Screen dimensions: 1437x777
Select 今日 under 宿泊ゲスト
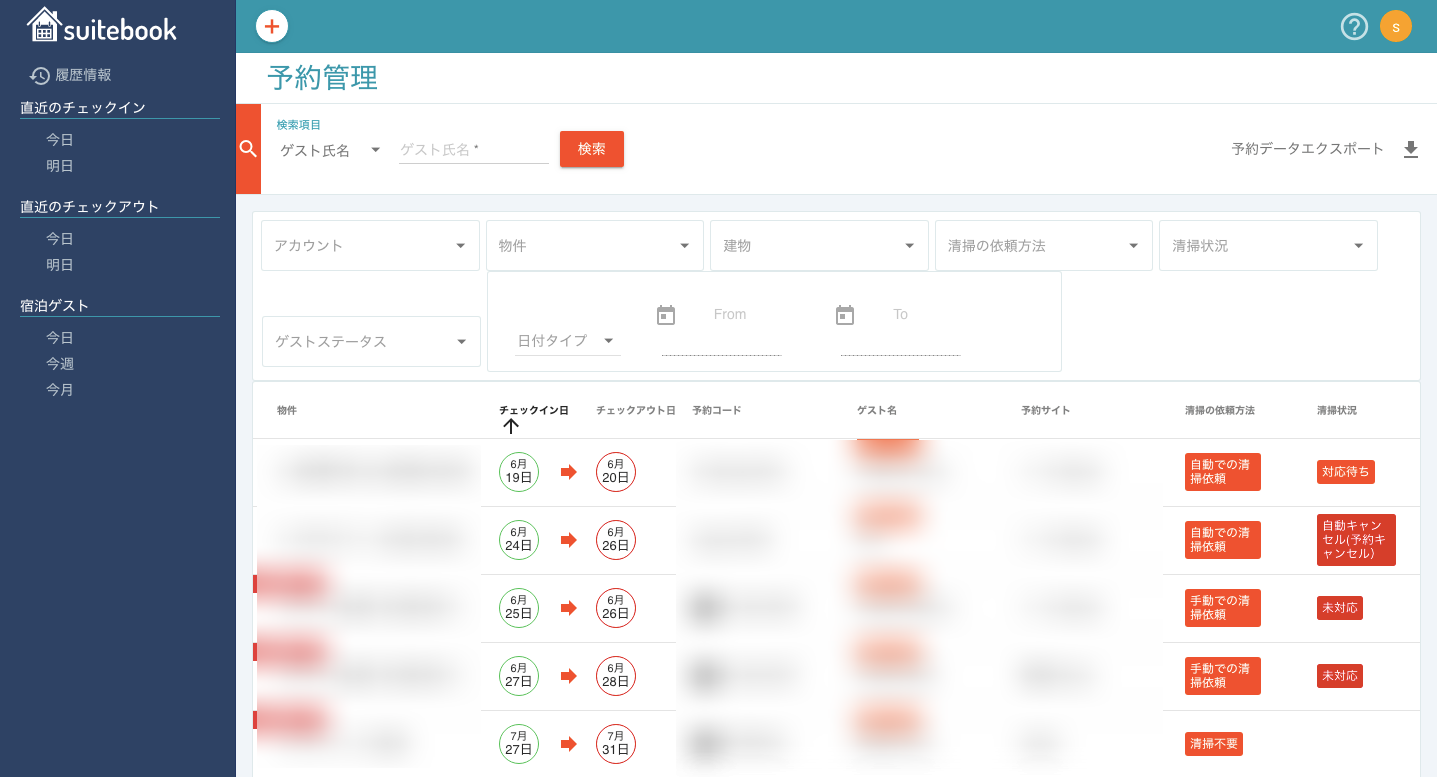[x=60, y=338]
